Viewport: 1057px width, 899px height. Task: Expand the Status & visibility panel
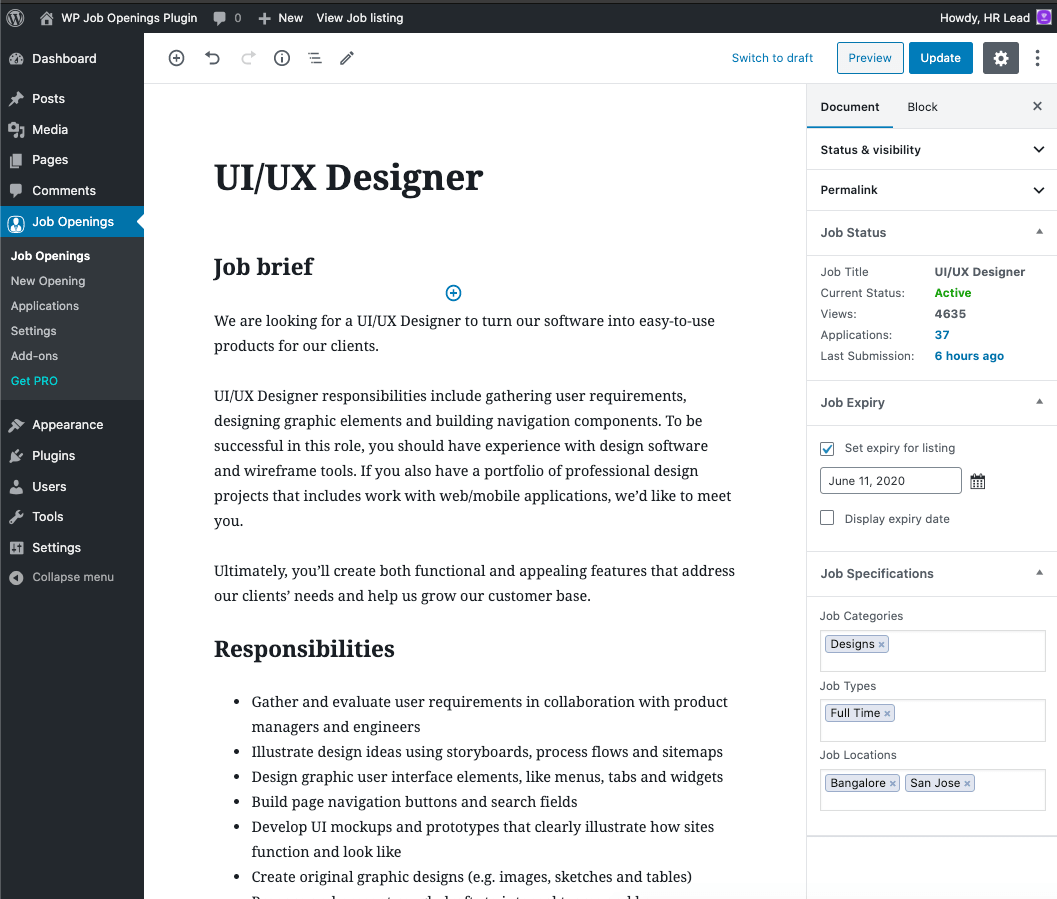click(932, 150)
